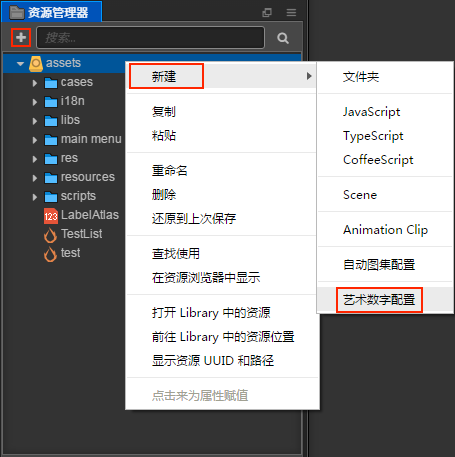Select the test scene name
Image resolution: width=455 pixels, height=457 pixels.
(70, 253)
